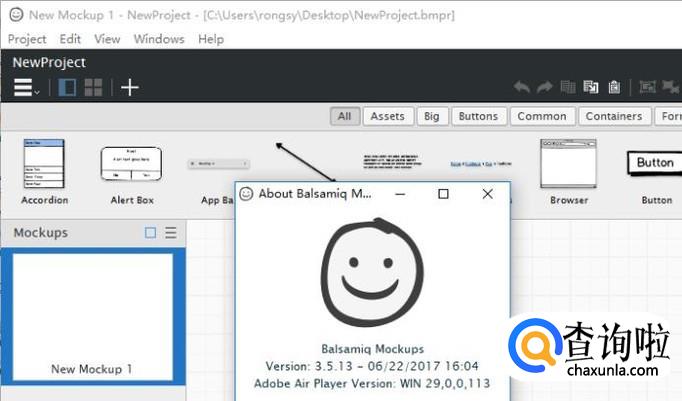Select the New Mockup 1 thumbnail
The height and width of the screenshot is (401, 682).
point(93,317)
